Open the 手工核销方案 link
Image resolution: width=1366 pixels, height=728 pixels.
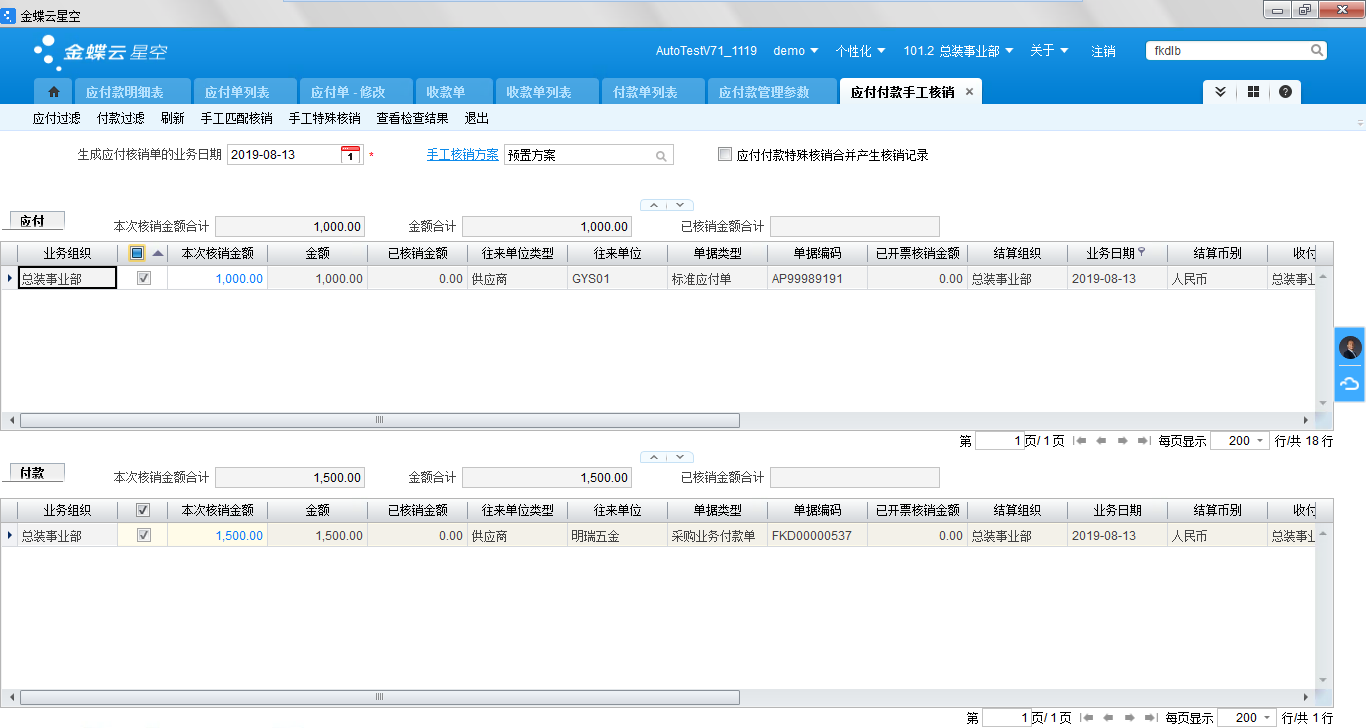[x=462, y=155]
